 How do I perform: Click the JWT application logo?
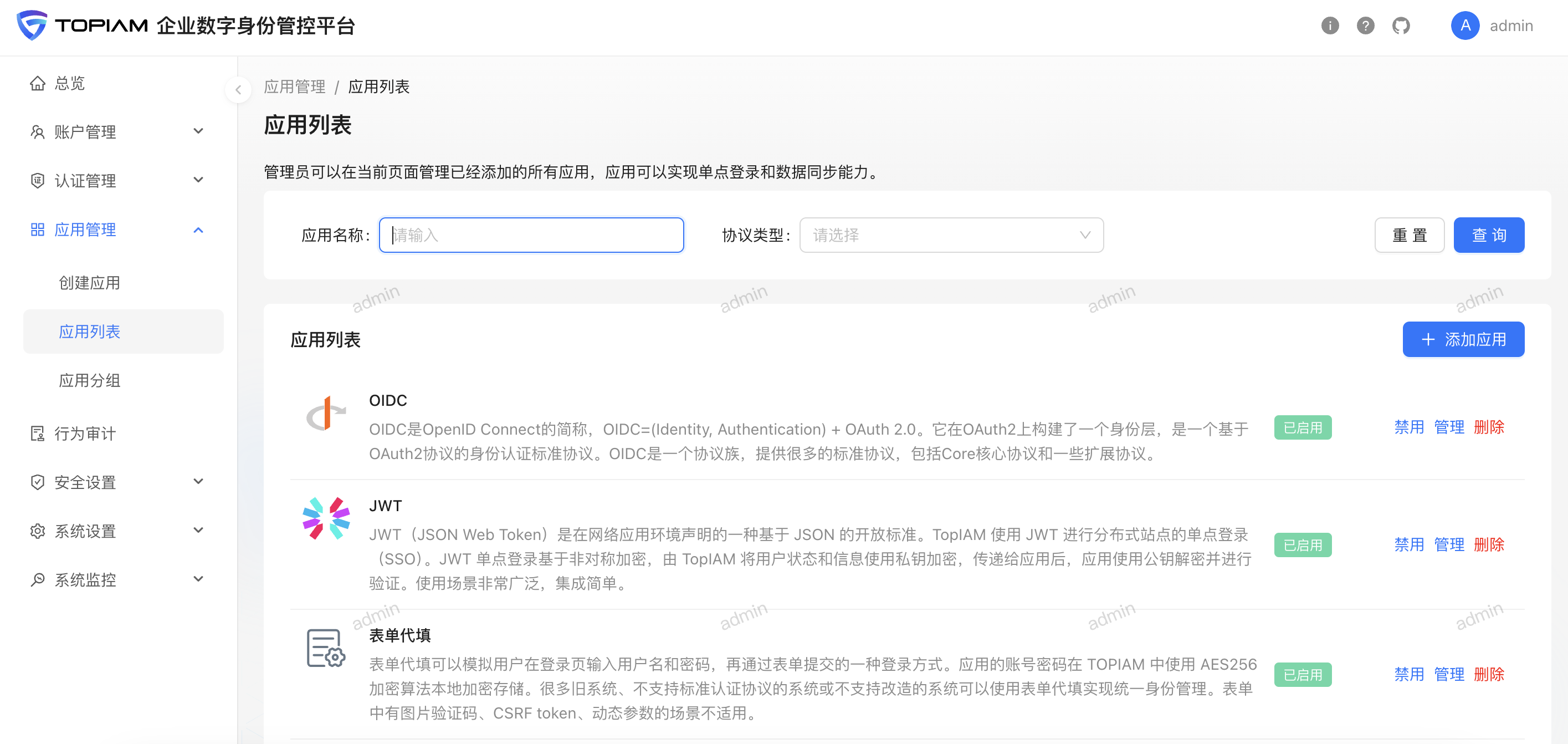326,518
